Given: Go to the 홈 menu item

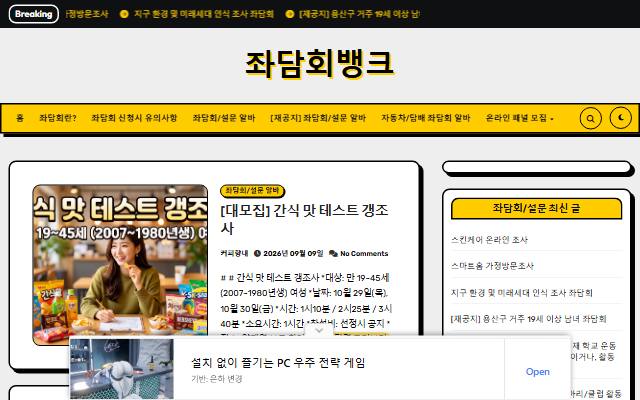Looking at the screenshot, I should click(x=20, y=118).
